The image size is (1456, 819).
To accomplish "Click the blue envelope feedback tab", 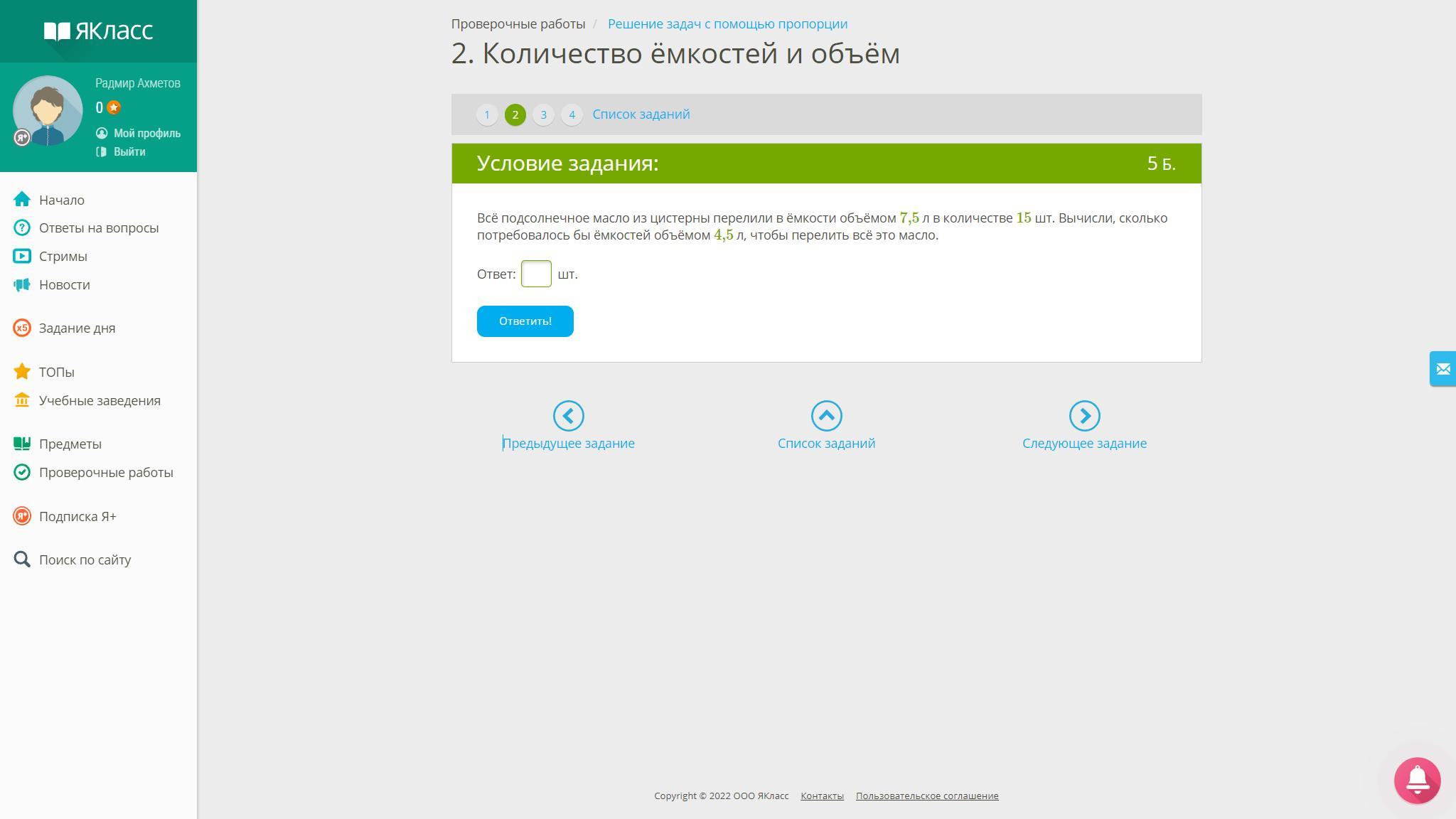I will point(1442,368).
